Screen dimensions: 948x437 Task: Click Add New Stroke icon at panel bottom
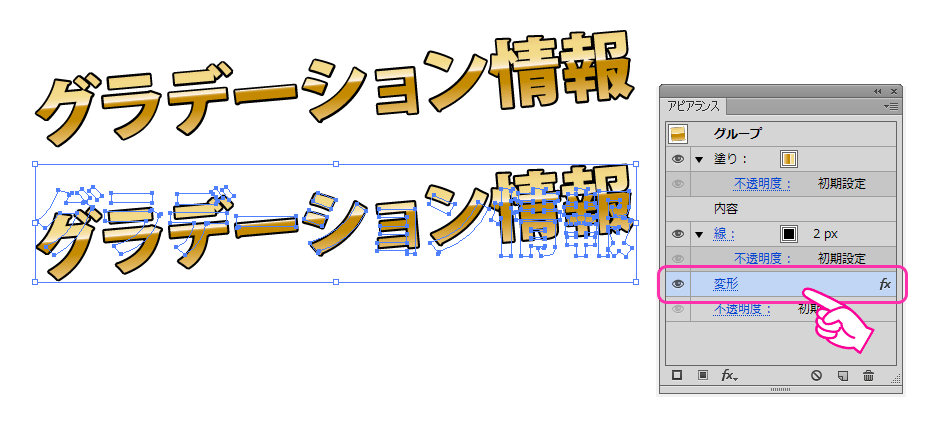point(677,375)
